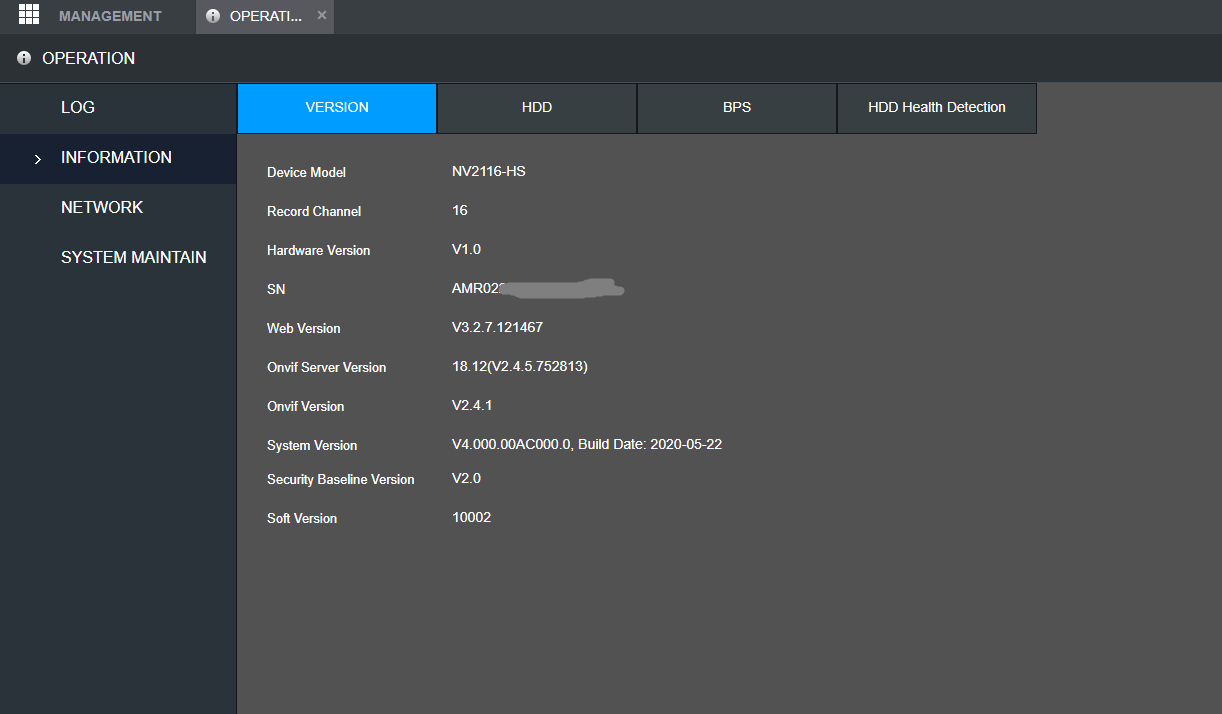Close the Operation tab

click(321, 16)
